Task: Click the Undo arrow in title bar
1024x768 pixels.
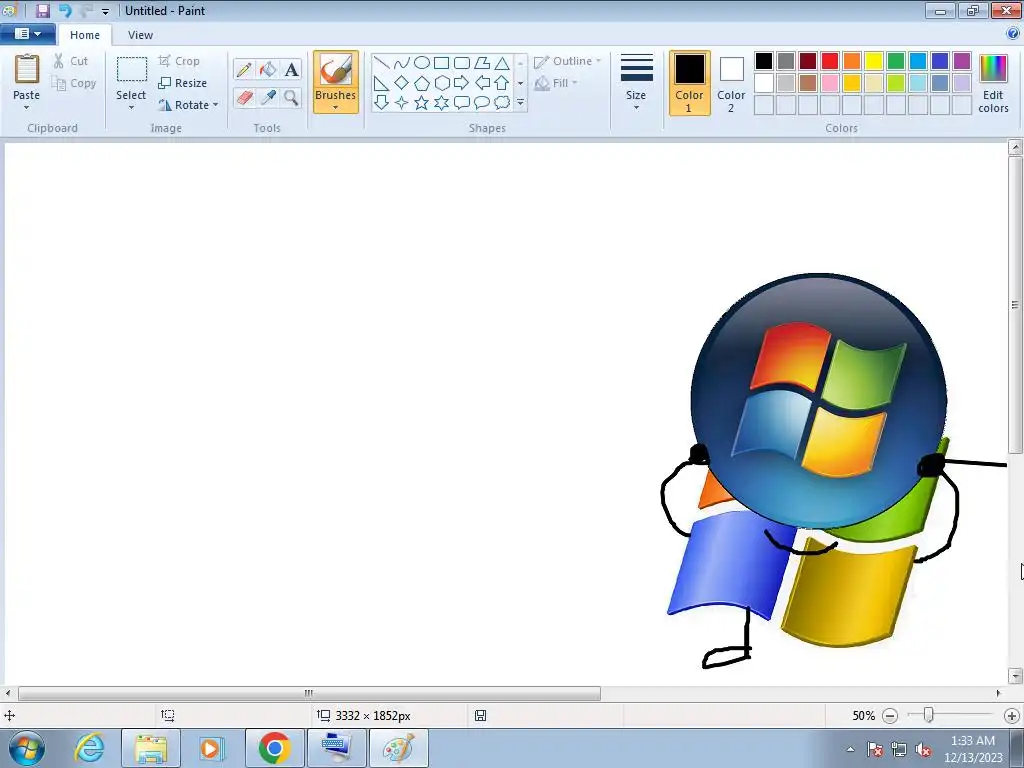Action: (65, 10)
